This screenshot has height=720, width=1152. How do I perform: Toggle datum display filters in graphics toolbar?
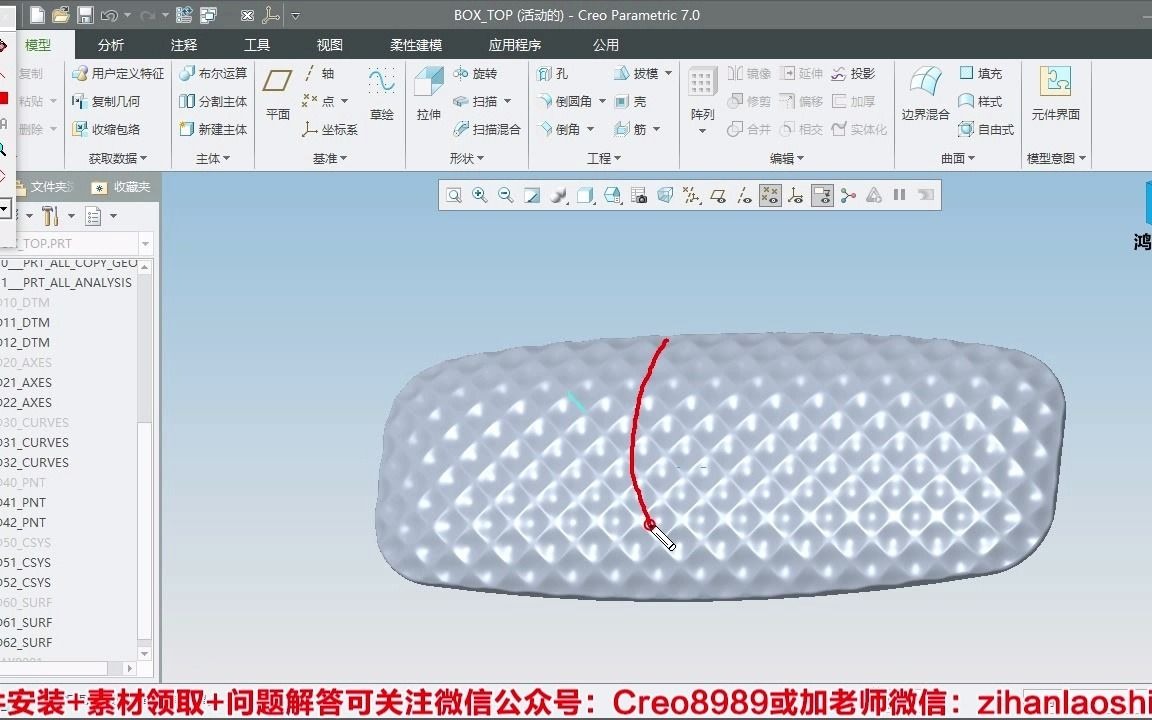click(x=690, y=195)
